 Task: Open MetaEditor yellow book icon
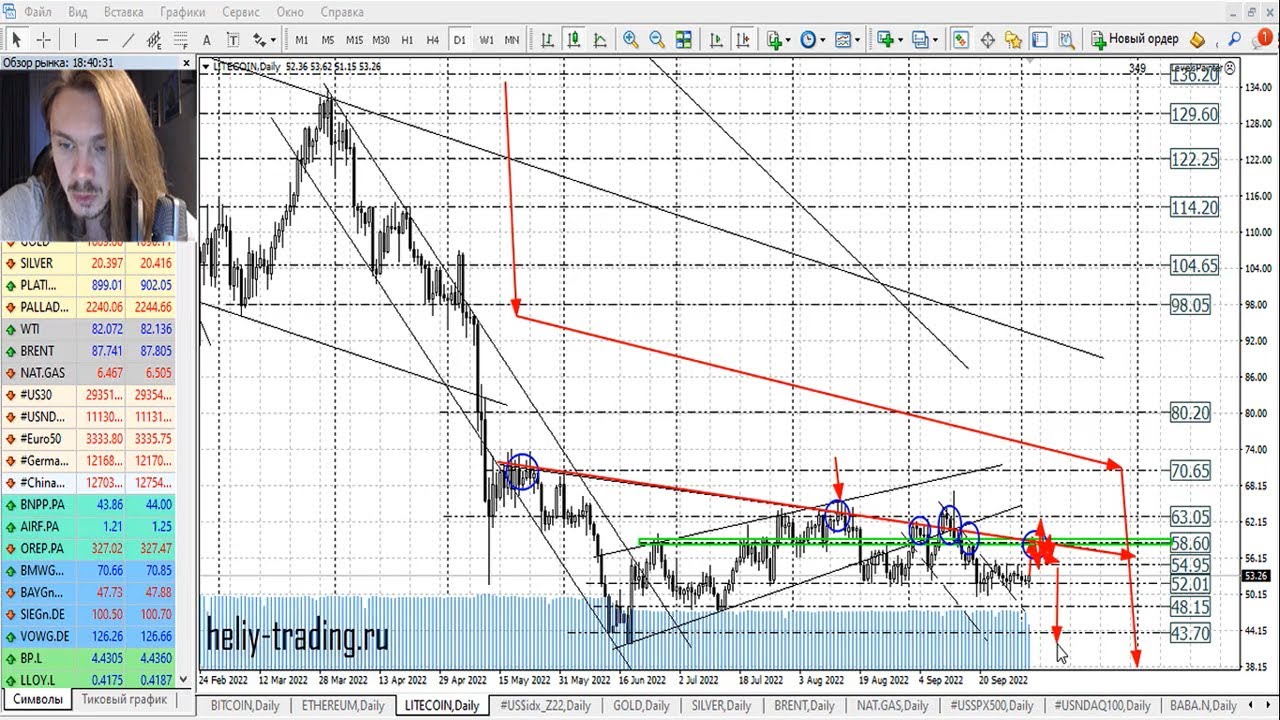[x=1197, y=40]
